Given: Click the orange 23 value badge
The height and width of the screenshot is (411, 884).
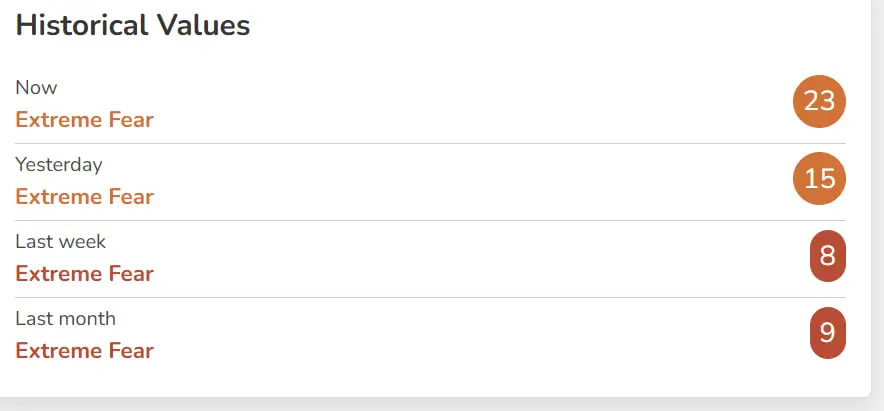Looking at the screenshot, I should 819,101.
